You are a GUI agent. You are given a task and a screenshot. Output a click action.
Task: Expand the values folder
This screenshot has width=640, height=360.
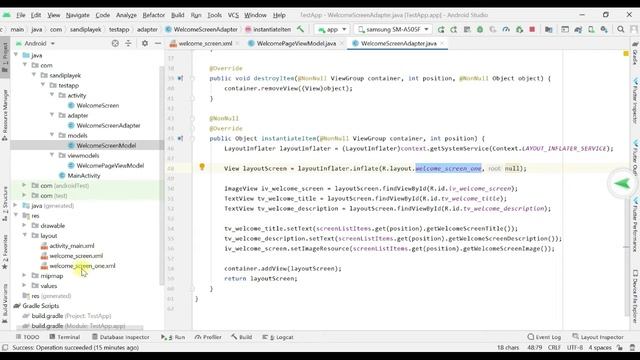pos(24,285)
